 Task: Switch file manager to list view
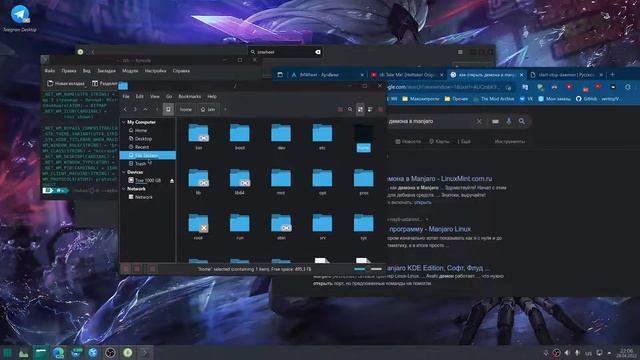tap(370, 109)
